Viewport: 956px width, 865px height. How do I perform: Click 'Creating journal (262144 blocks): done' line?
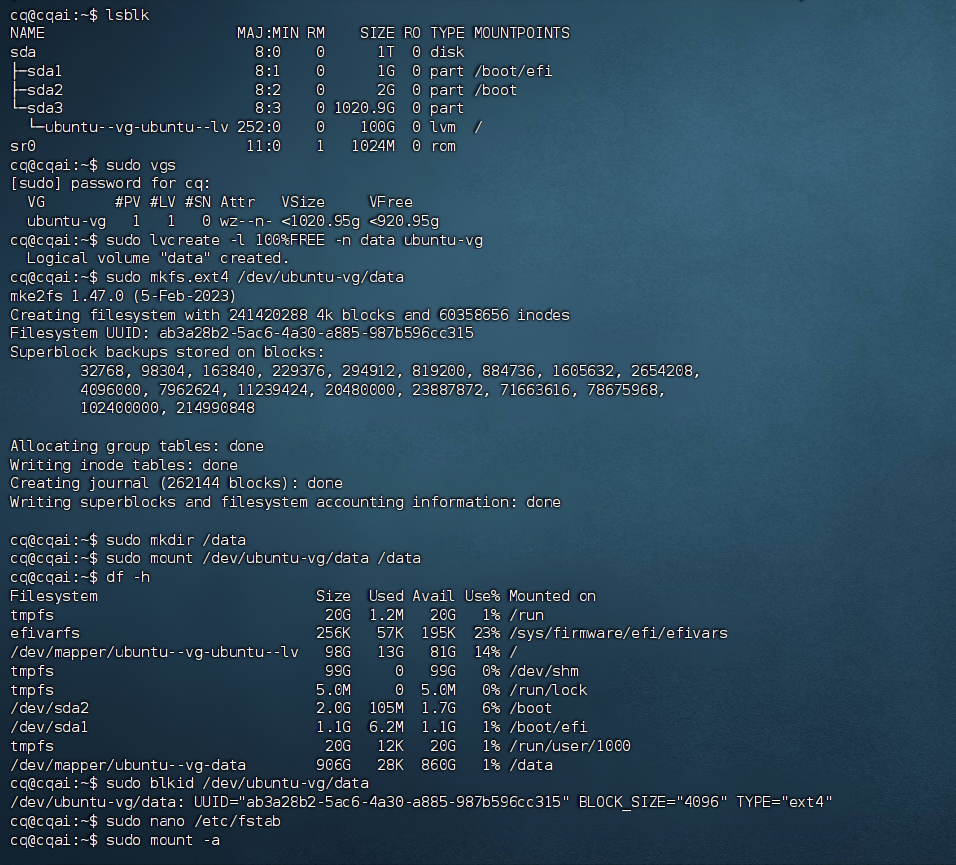(x=176, y=483)
